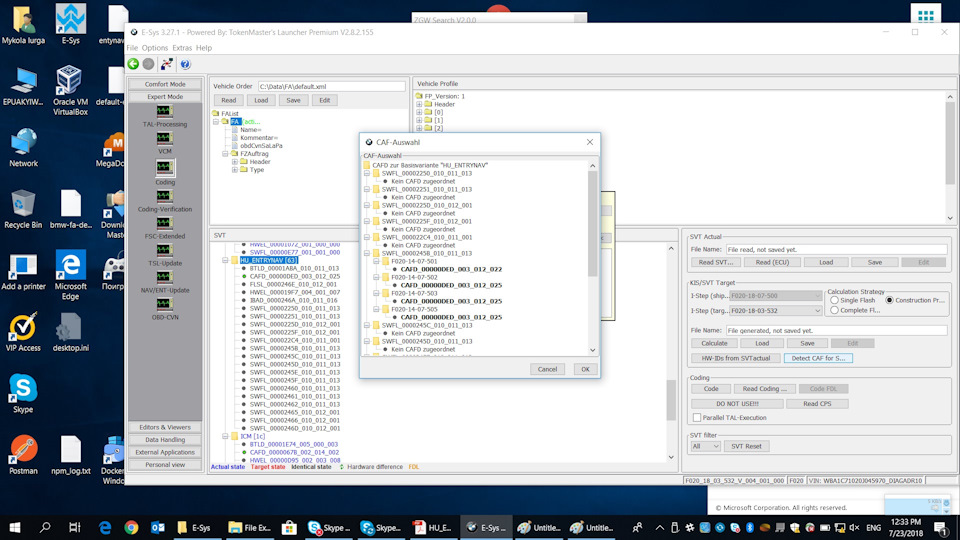Open the blue help icon
This screenshot has width=960, height=540.
(185, 64)
